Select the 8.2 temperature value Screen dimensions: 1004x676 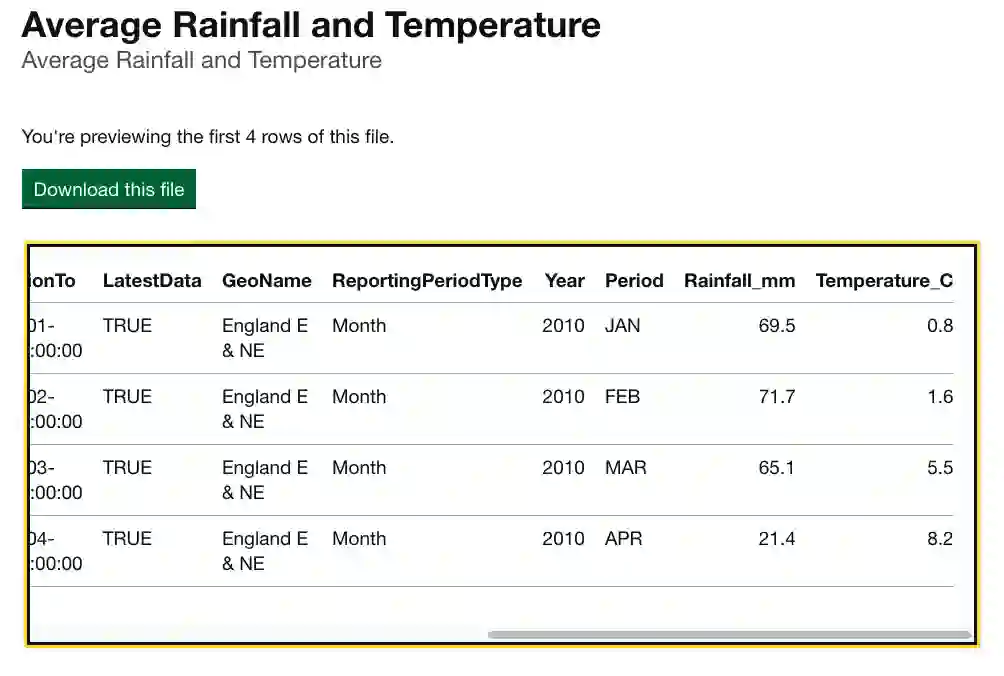(940, 539)
